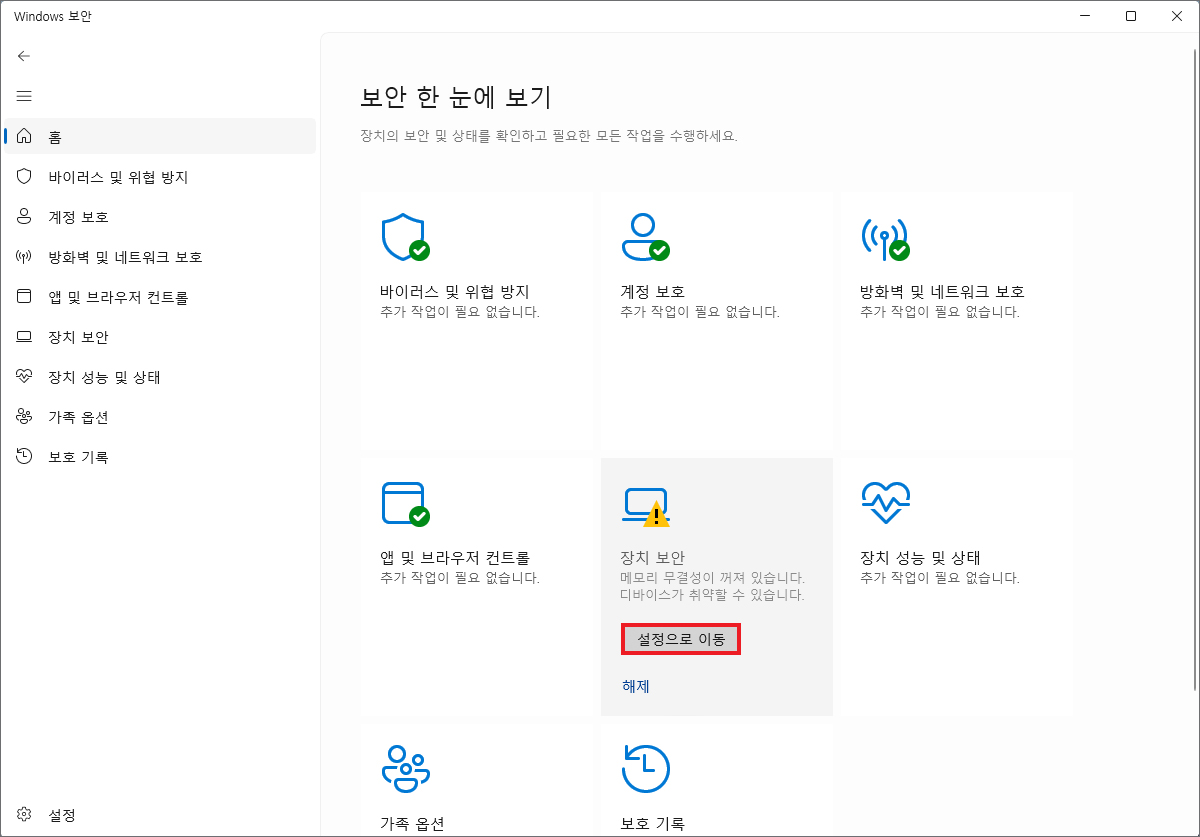The image size is (1200, 837).
Task: Click the laptop warning icon on 장치 보안 card
Action: click(645, 507)
